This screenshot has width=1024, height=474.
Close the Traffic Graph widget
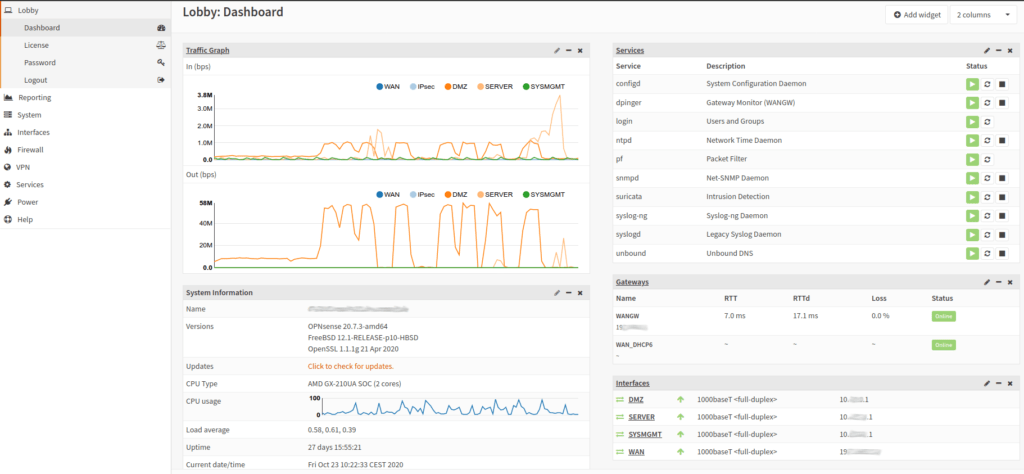click(x=580, y=50)
